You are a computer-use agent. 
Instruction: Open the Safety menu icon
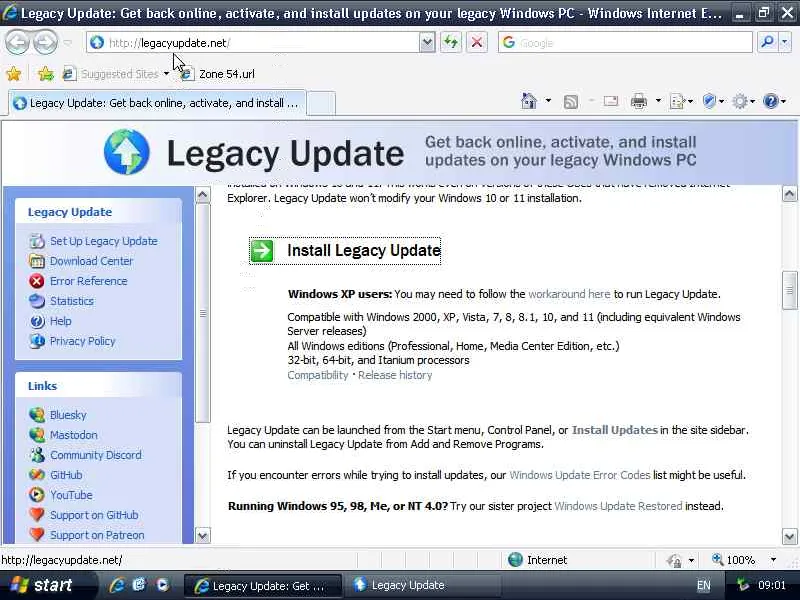click(x=709, y=101)
